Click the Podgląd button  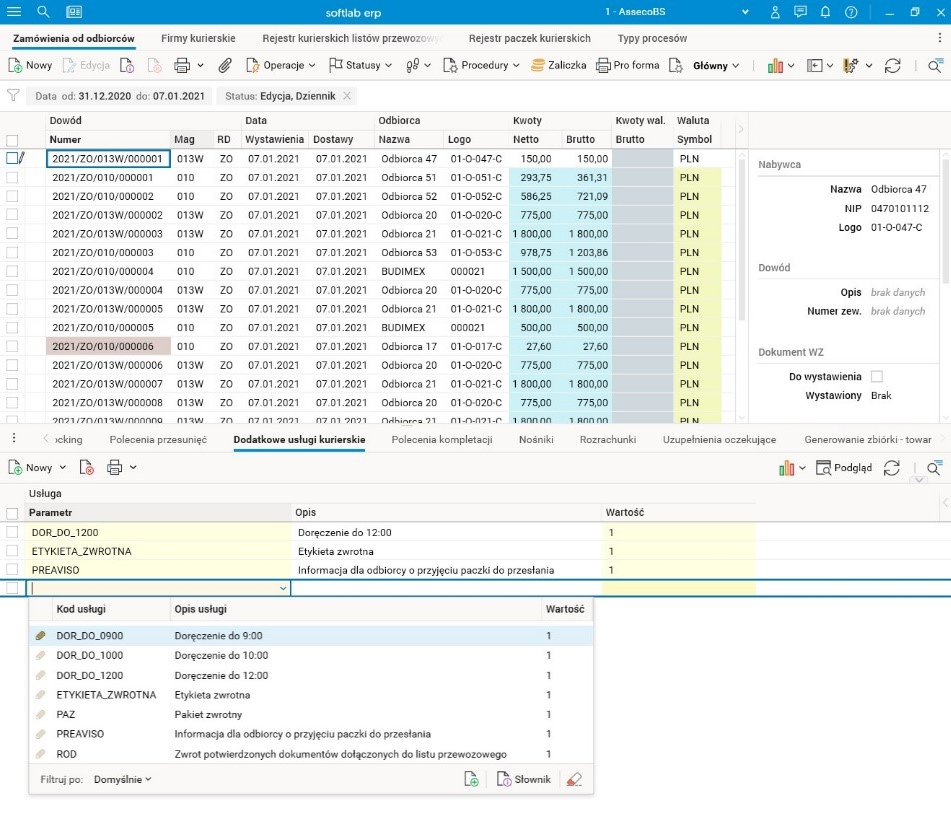tap(843, 467)
